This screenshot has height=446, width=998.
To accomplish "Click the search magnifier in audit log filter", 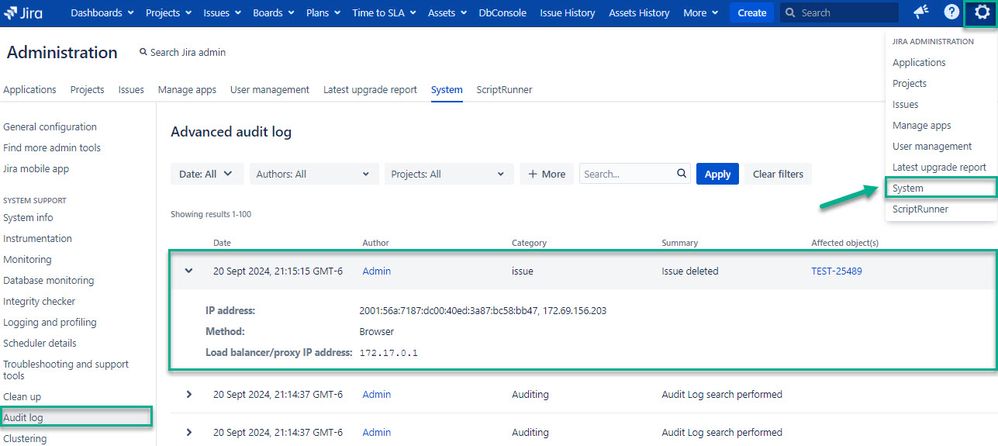I will [681, 174].
